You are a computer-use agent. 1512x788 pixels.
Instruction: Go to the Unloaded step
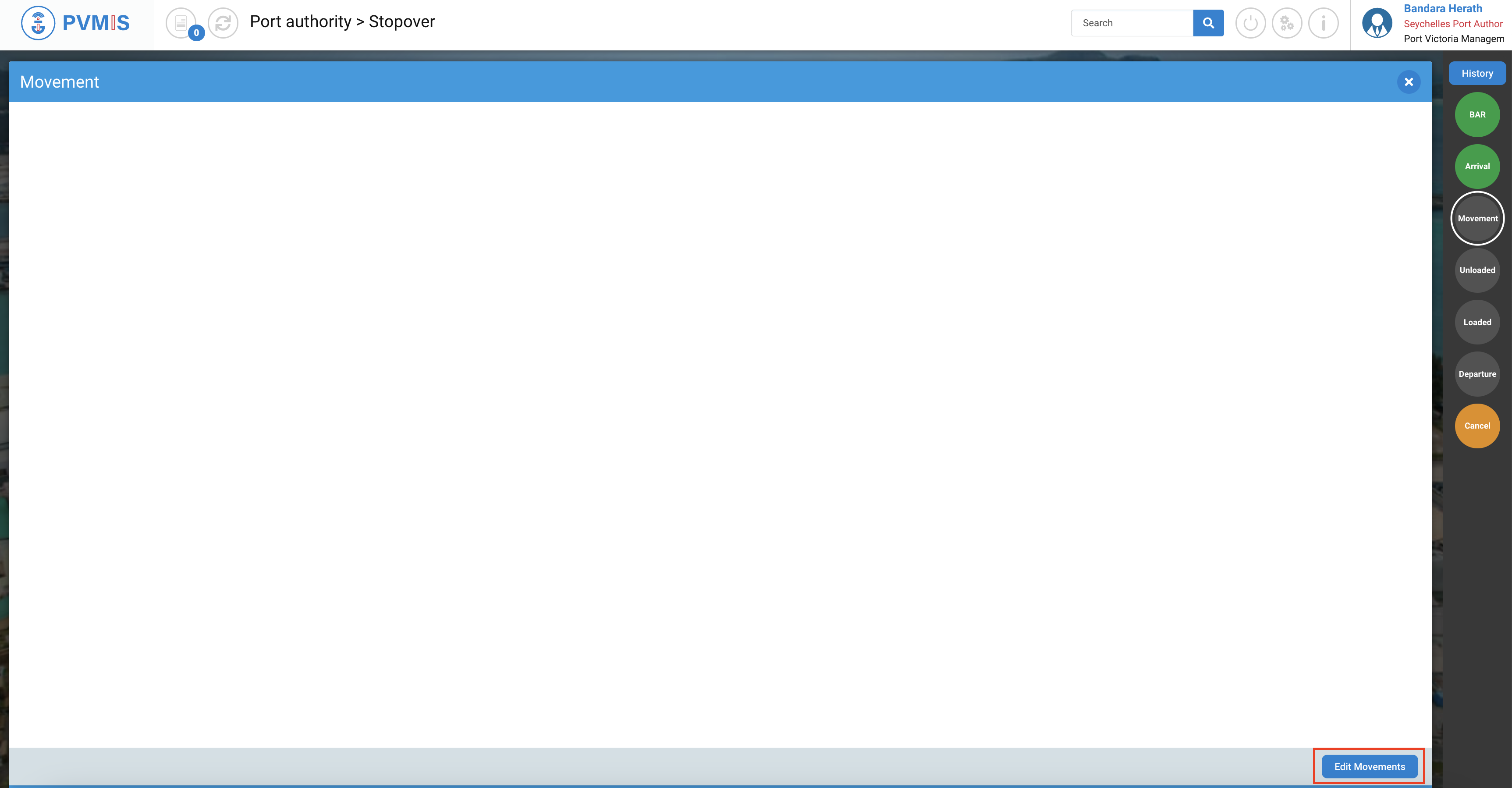(x=1477, y=270)
